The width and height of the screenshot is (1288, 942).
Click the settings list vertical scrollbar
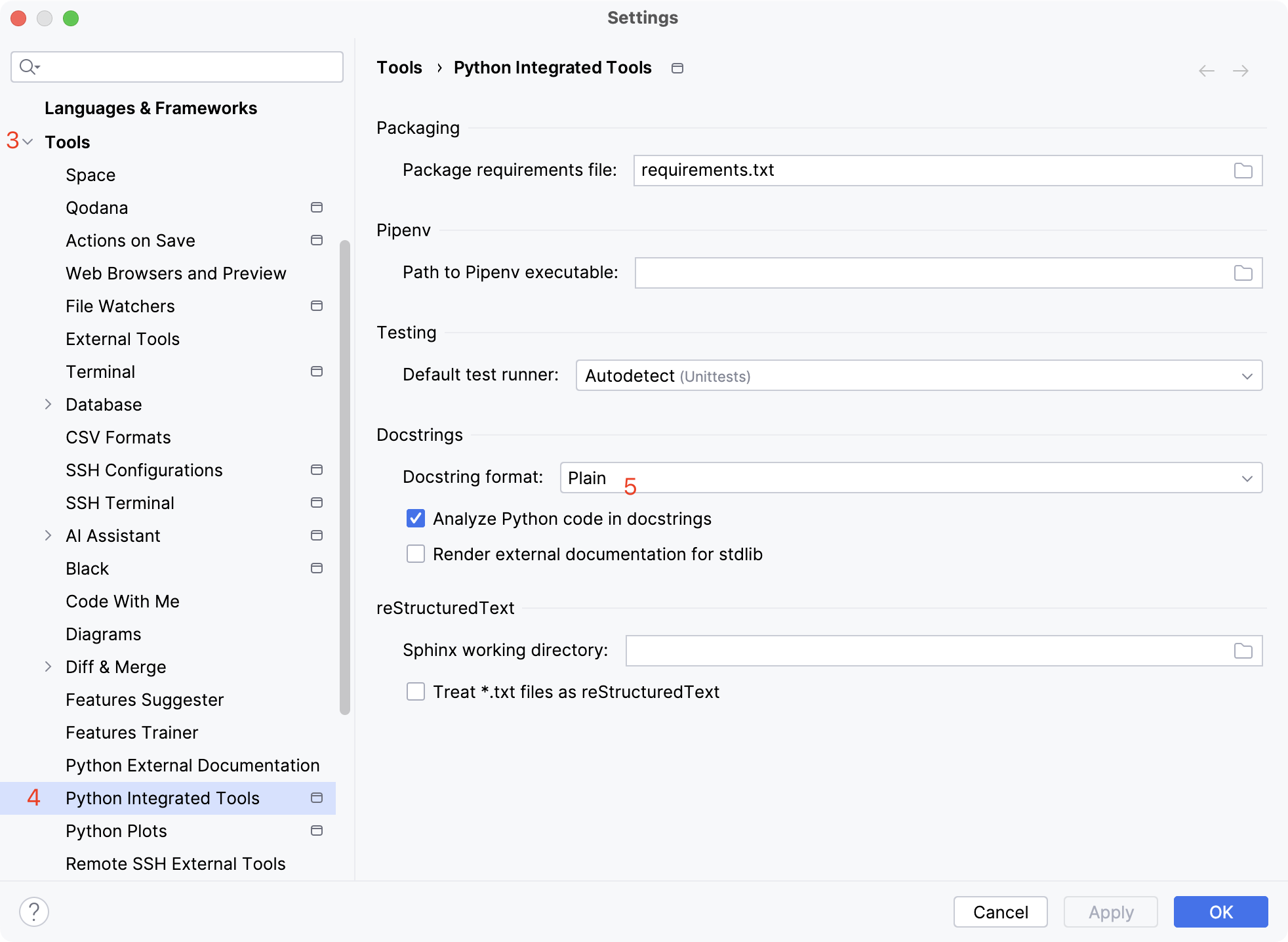point(345,478)
